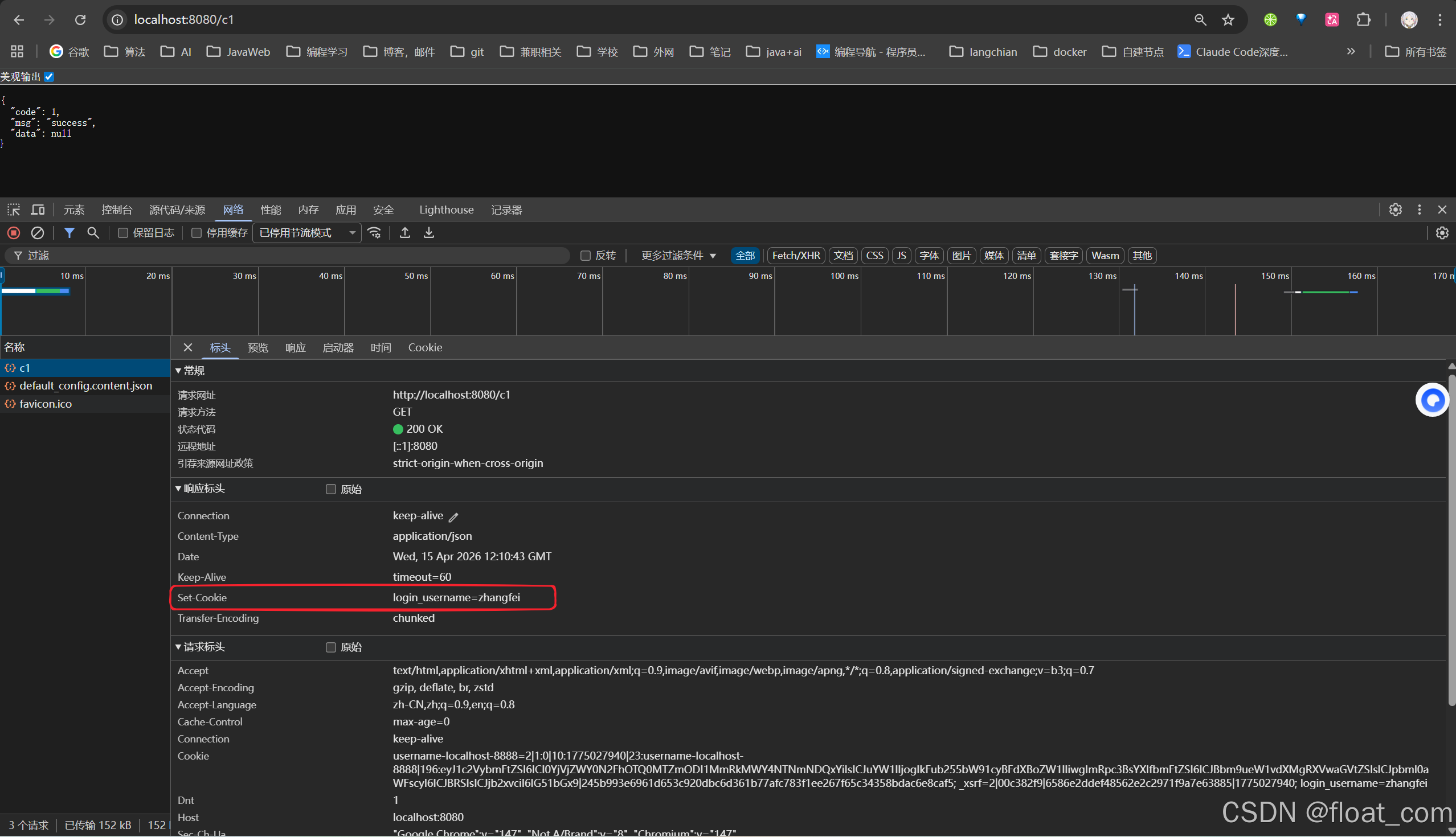Collapse the 响应标头 section
Image resolution: width=1456 pixels, height=837 pixels.
pyautogui.click(x=200, y=489)
